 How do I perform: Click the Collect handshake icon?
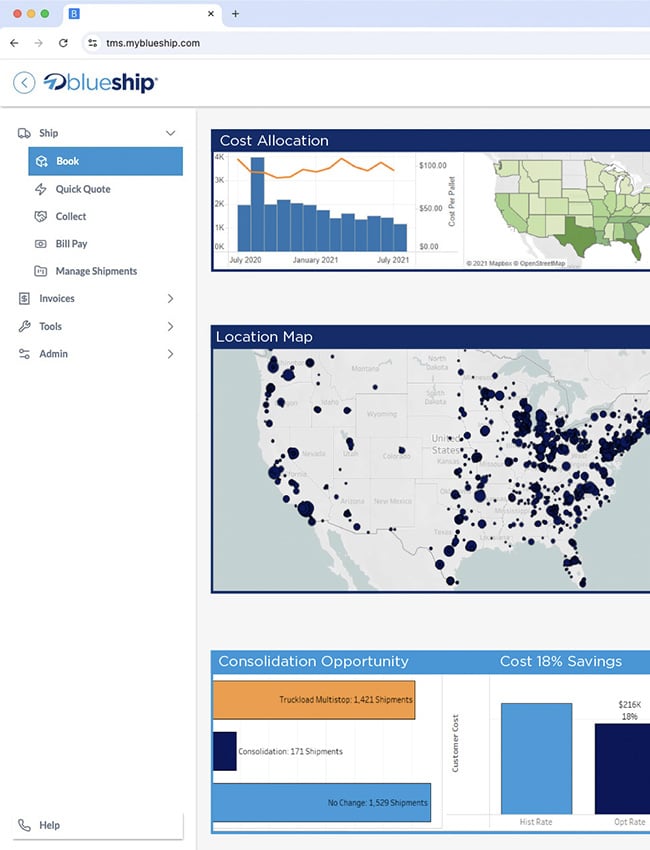[41, 216]
